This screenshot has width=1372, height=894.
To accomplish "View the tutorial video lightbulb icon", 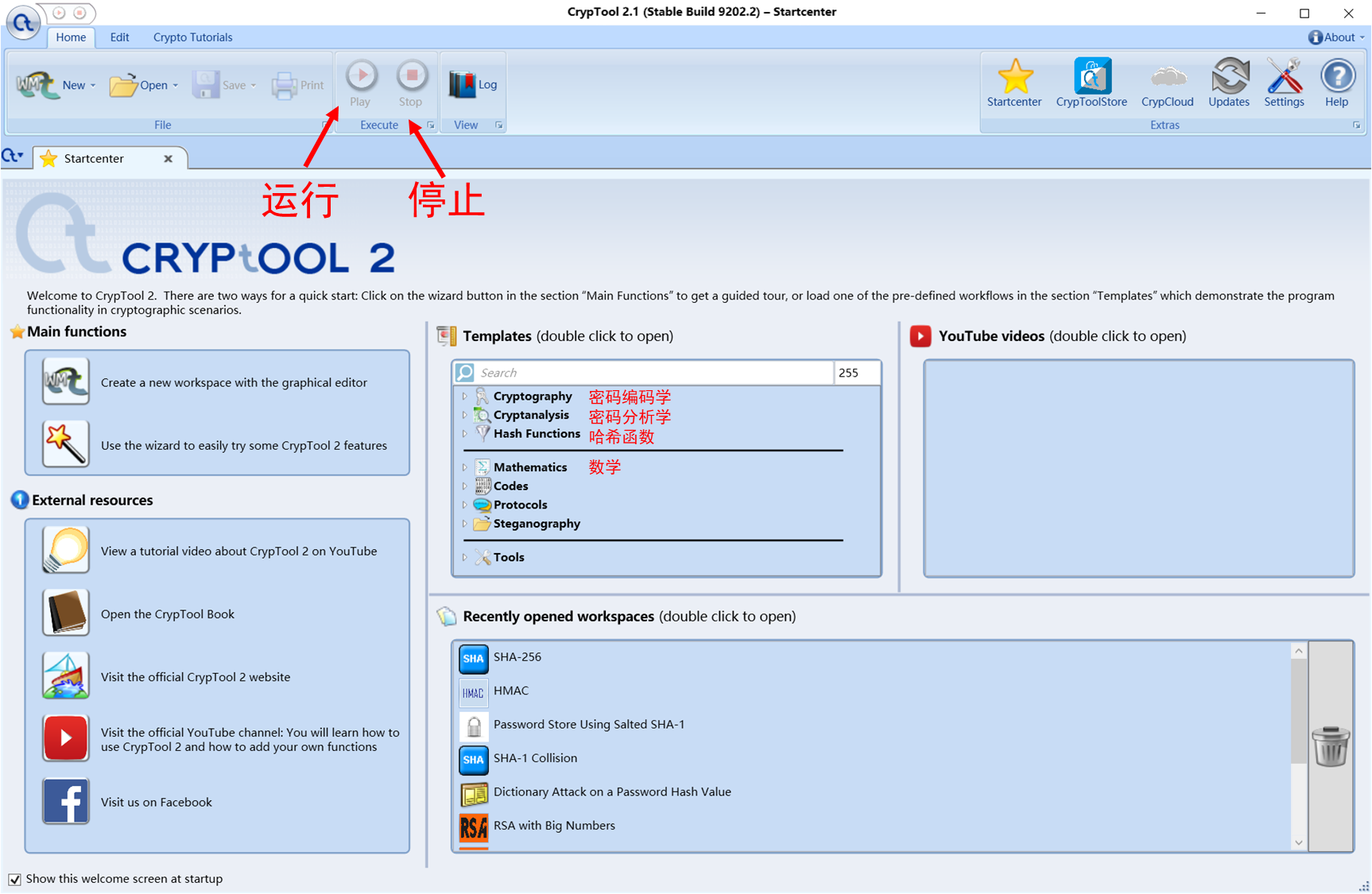I will coord(66,550).
